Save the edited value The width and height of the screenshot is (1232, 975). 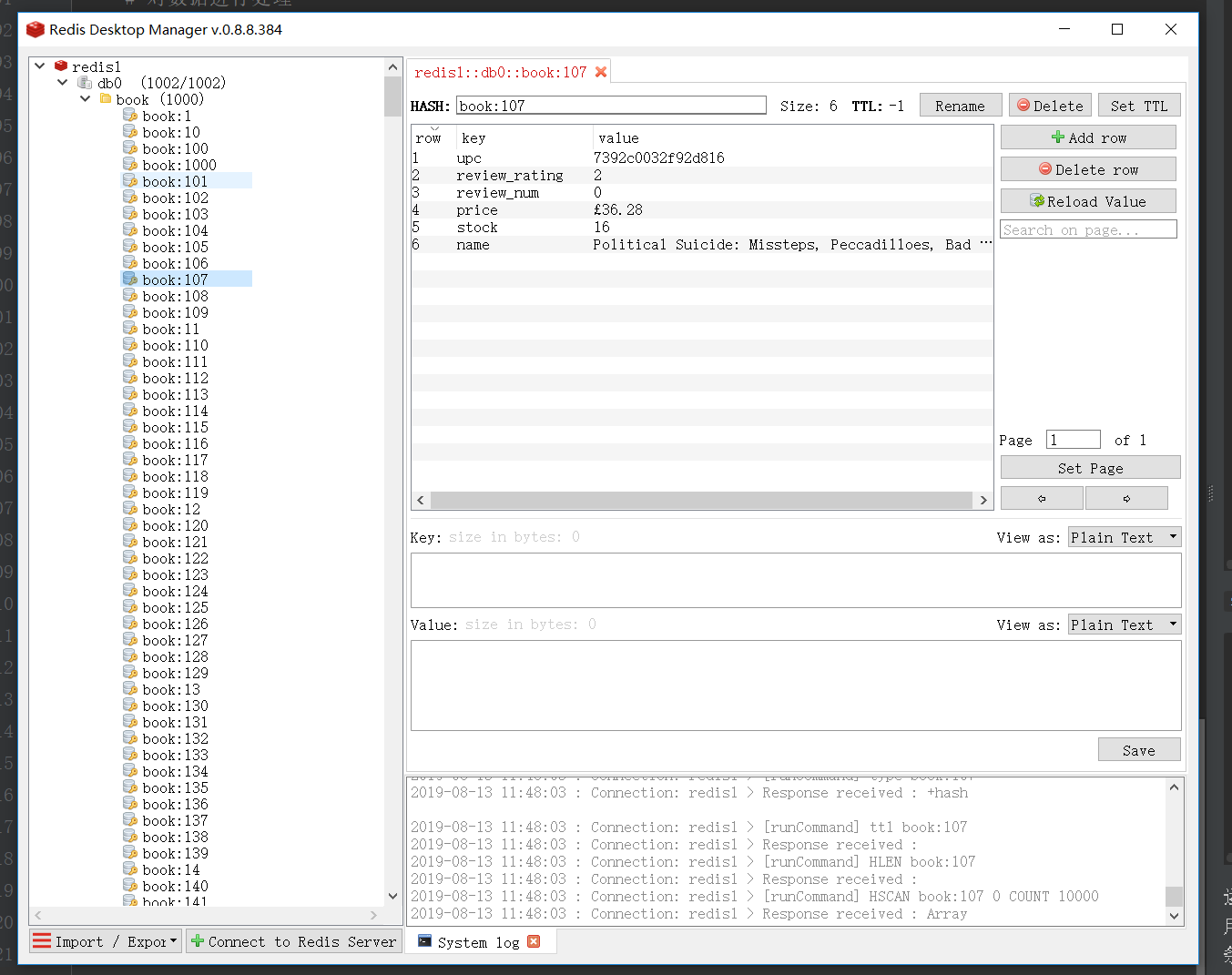pos(1138,750)
